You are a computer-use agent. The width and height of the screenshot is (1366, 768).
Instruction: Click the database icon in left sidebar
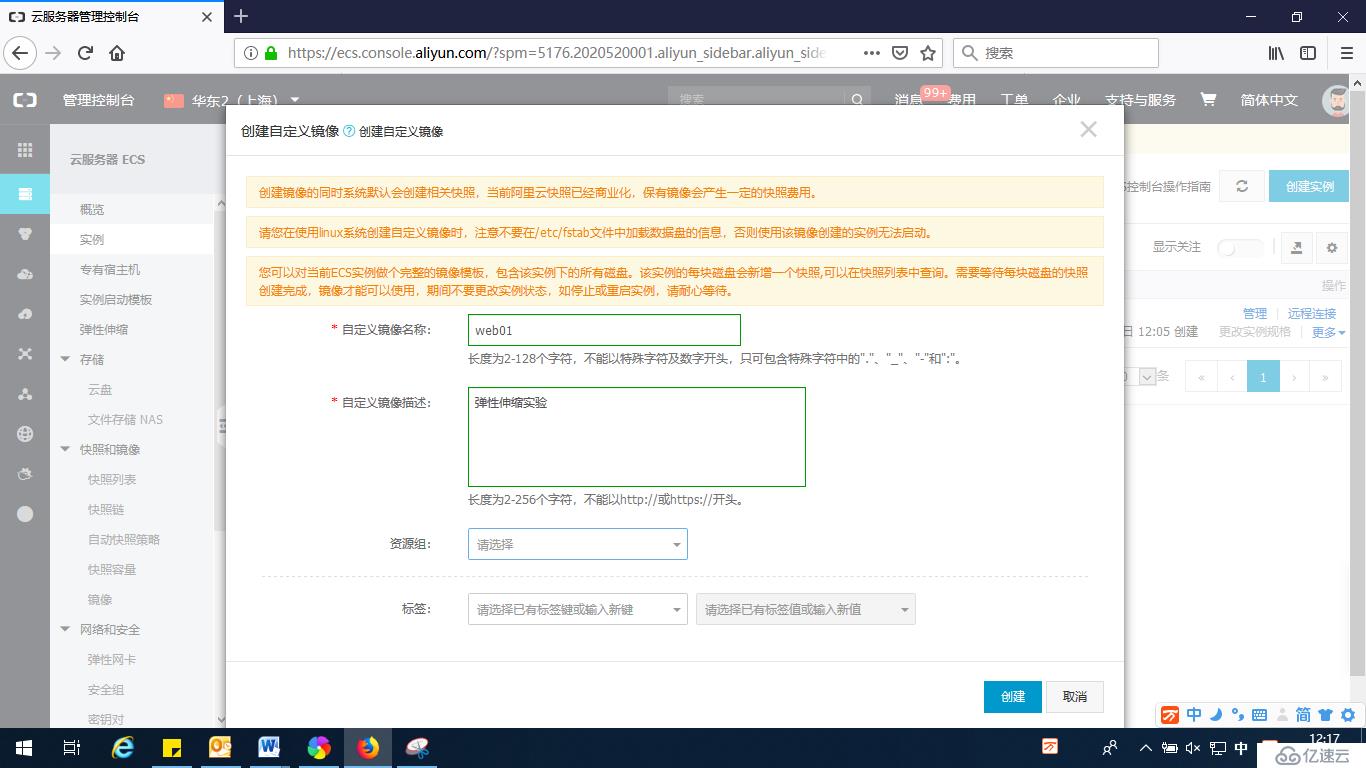pos(25,234)
